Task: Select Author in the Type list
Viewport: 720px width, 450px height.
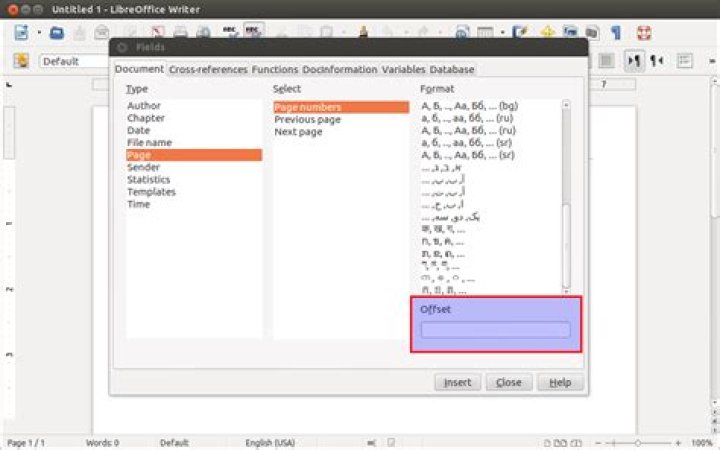Action: [x=194, y=106]
